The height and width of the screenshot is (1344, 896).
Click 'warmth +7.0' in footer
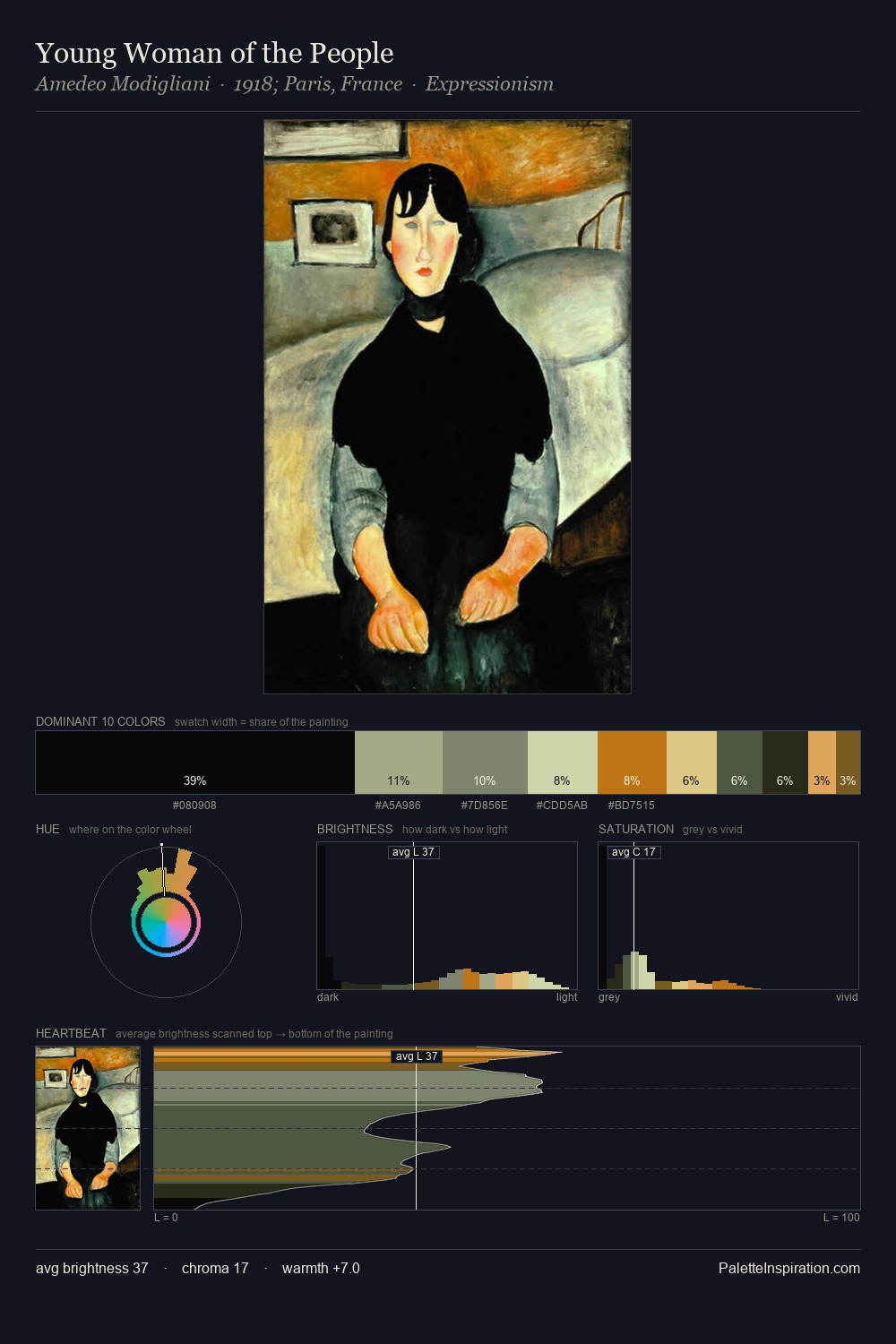point(321,1269)
